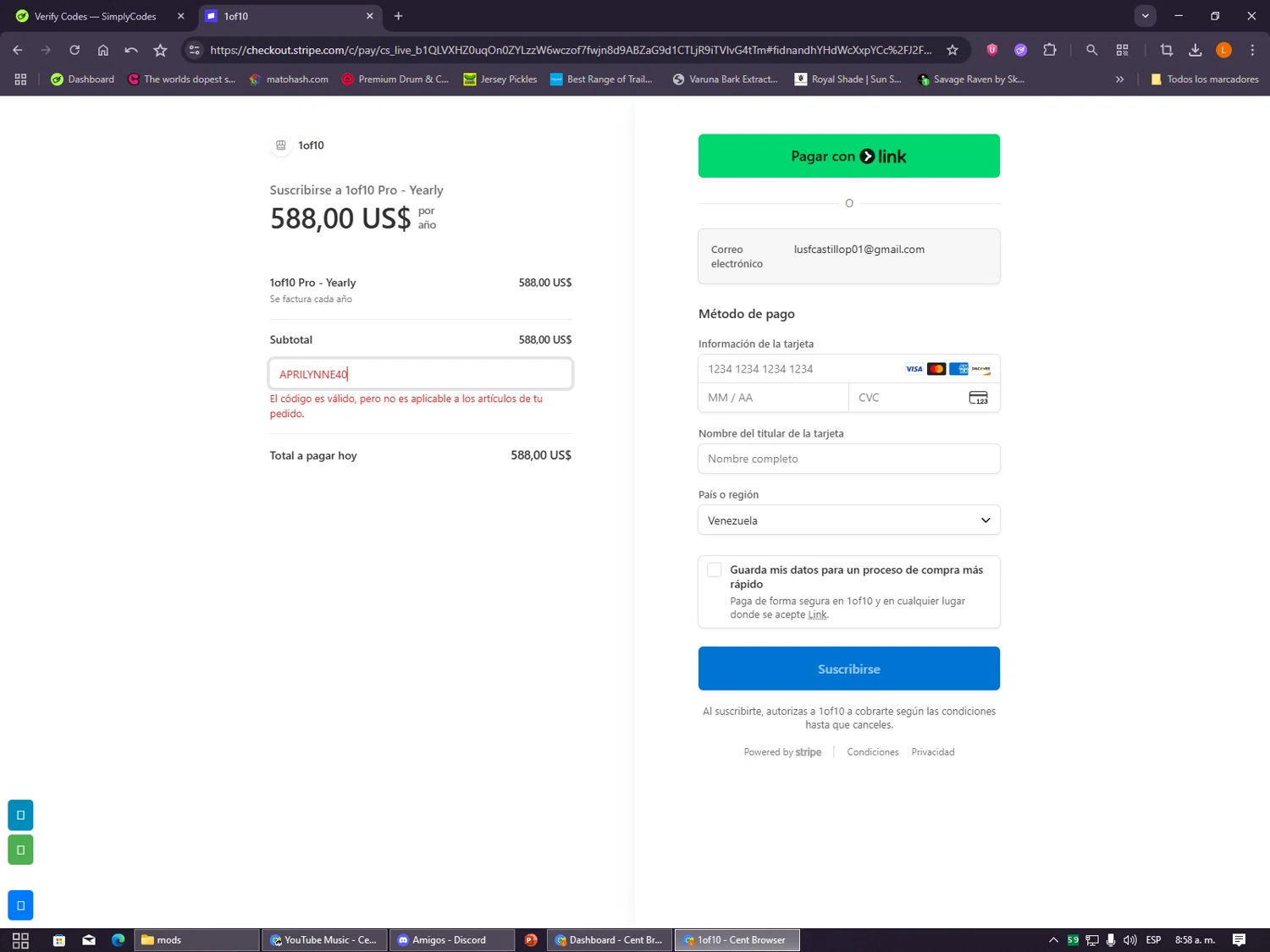Open the mods folder taskbar window
The image size is (1270, 952).
(x=197, y=940)
